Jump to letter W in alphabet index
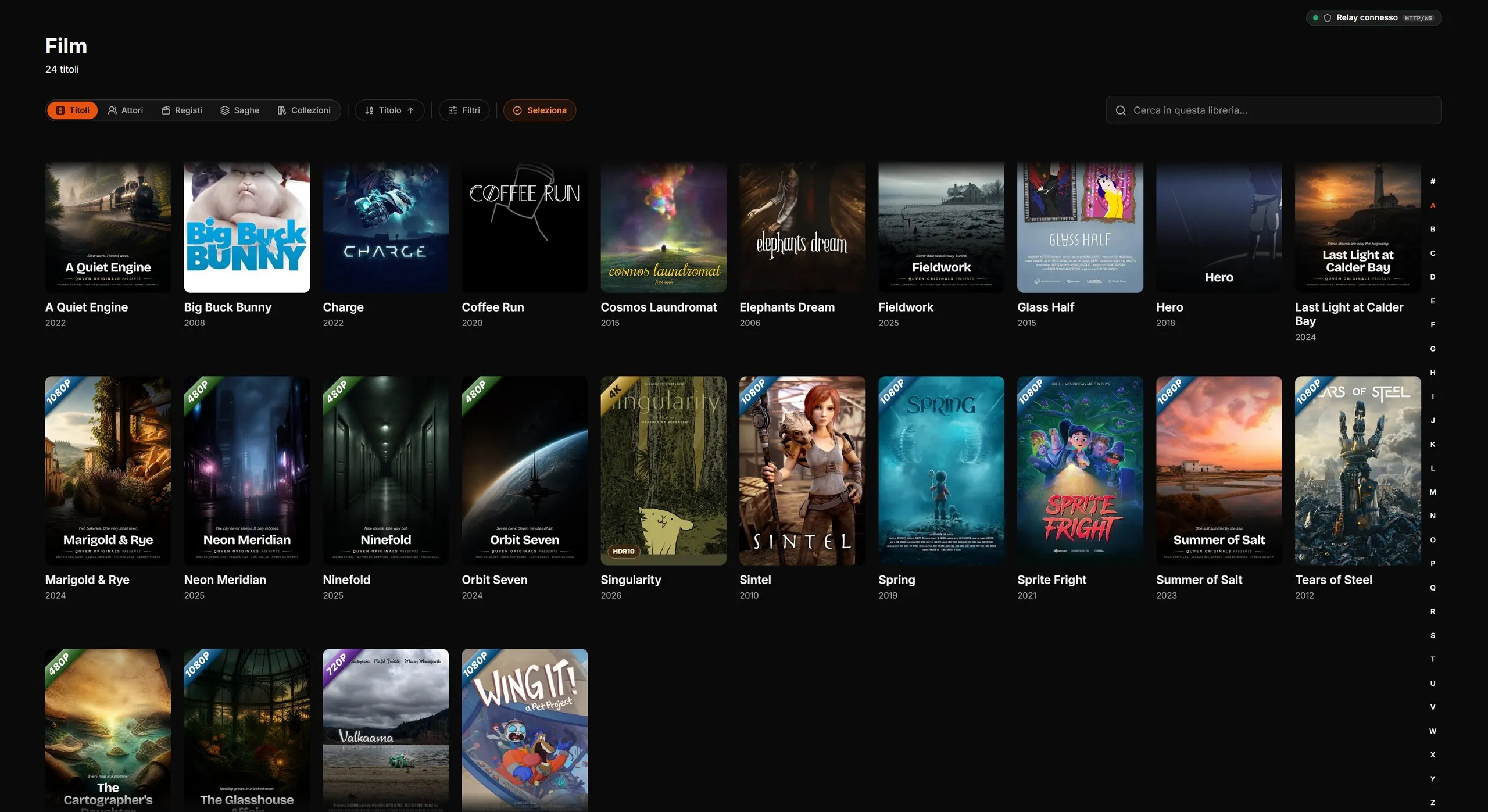This screenshot has width=1488, height=812. tap(1433, 731)
